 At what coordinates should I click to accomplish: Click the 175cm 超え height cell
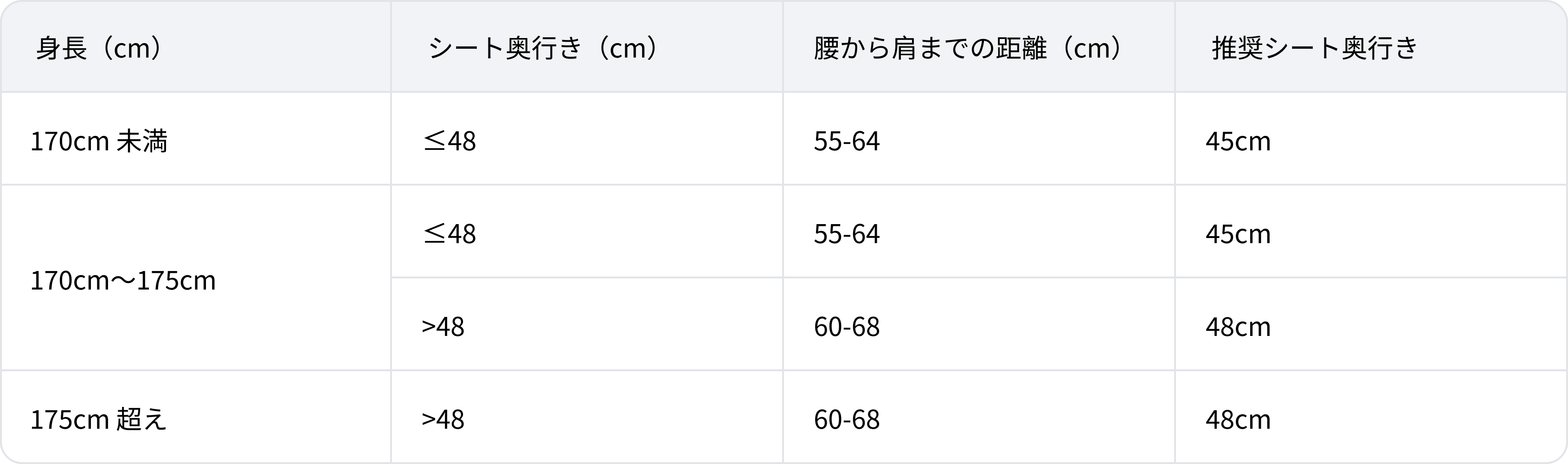coord(98,419)
